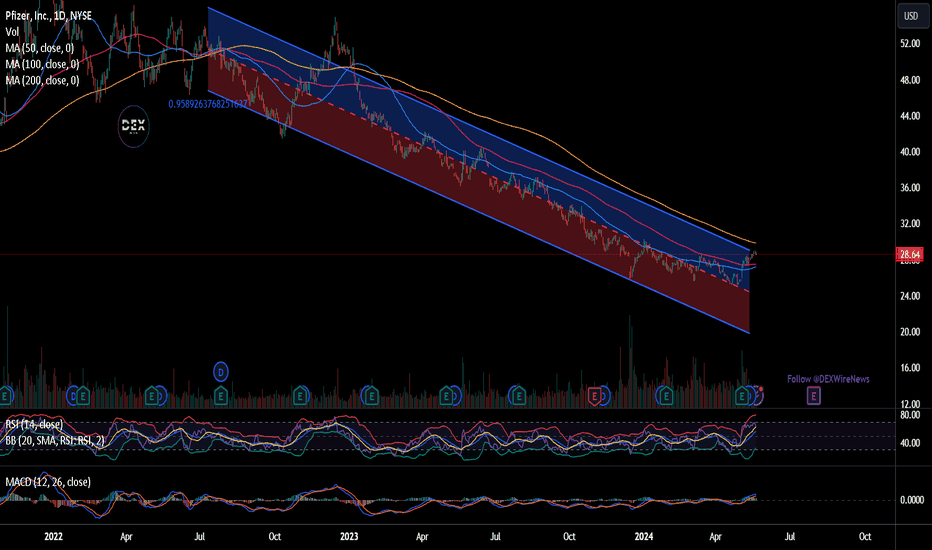Click the 12.00 price axis label
The width and height of the screenshot is (932, 550).
pos(910,404)
